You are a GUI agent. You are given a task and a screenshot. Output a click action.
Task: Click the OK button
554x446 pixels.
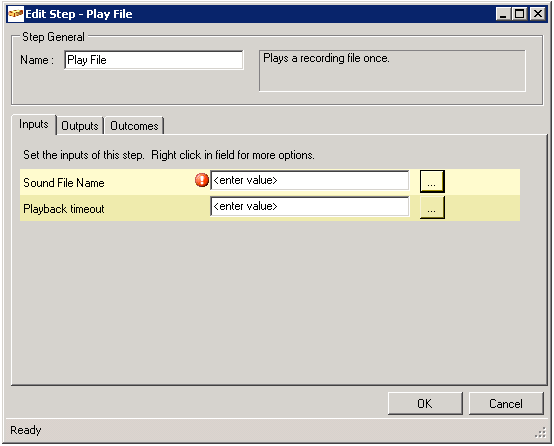click(x=425, y=403)
